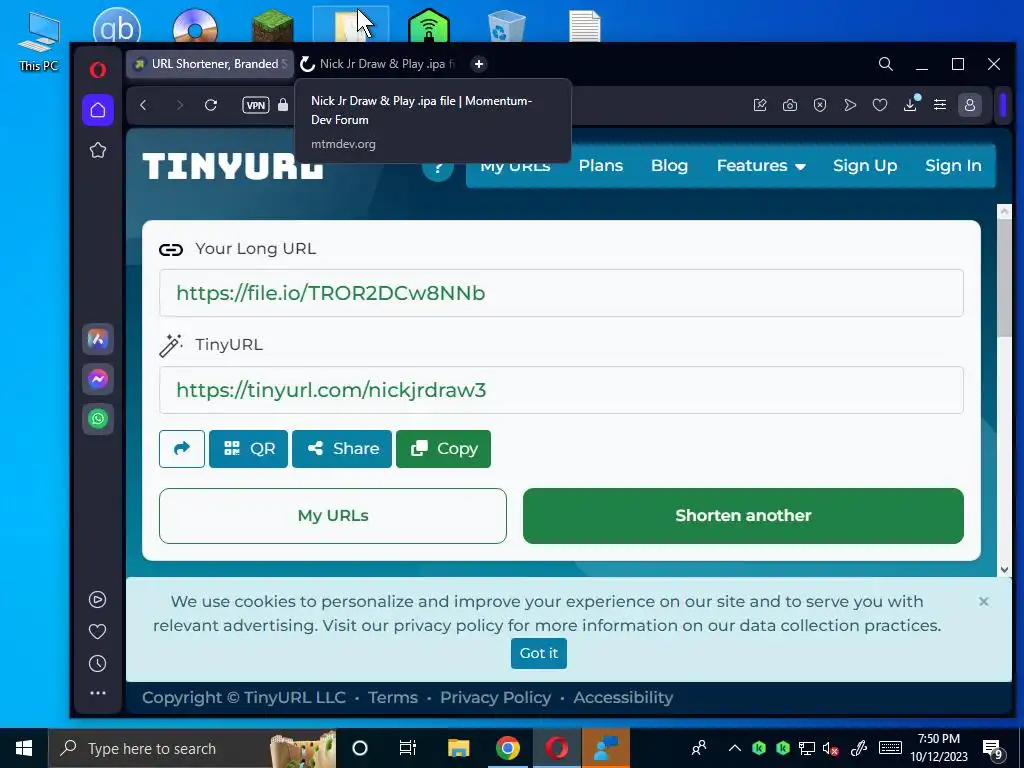Click the Sign In link

pyautogui.click(x=953, y=166)
